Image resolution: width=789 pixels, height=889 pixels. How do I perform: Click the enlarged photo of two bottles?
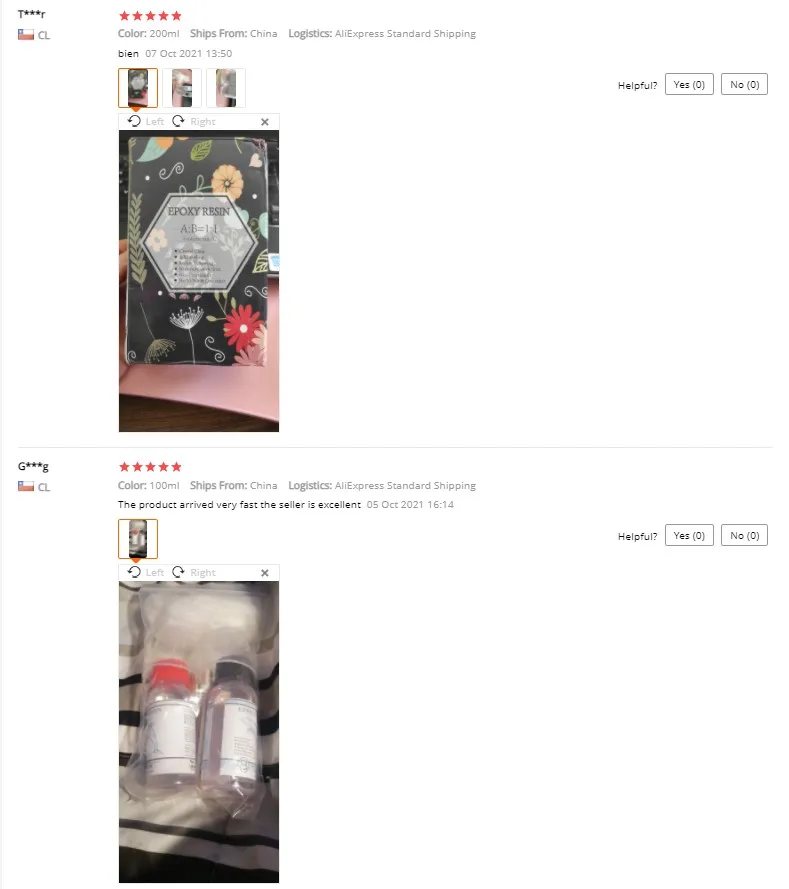pos(199,732)
